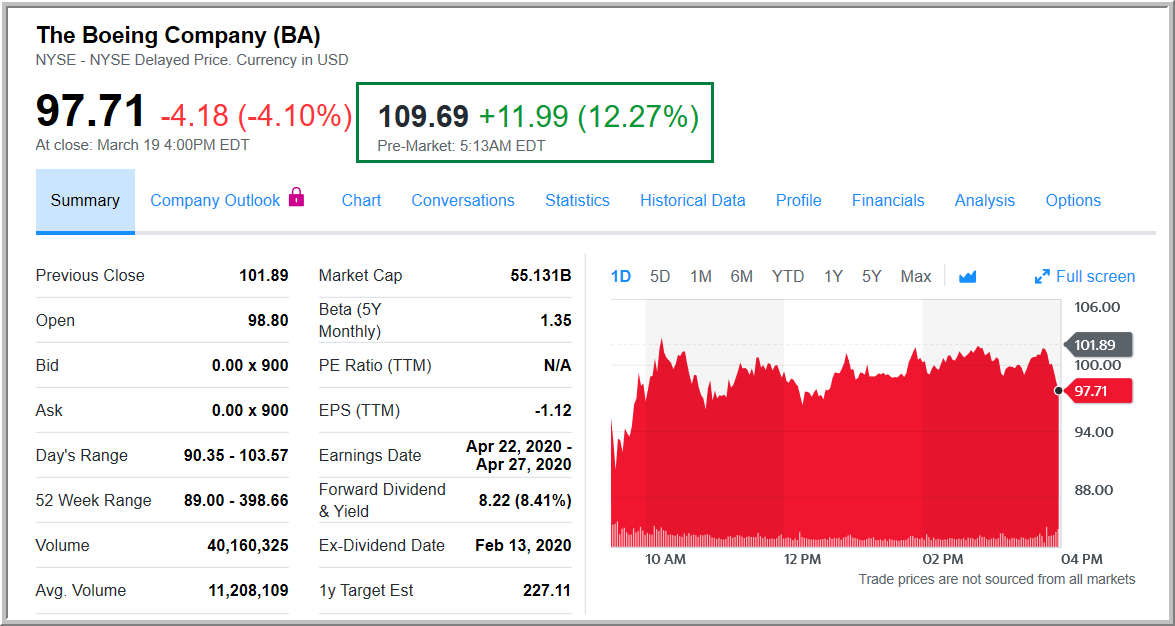
Task: Click the 109.69 pre-market price
Action: point(423,116)
